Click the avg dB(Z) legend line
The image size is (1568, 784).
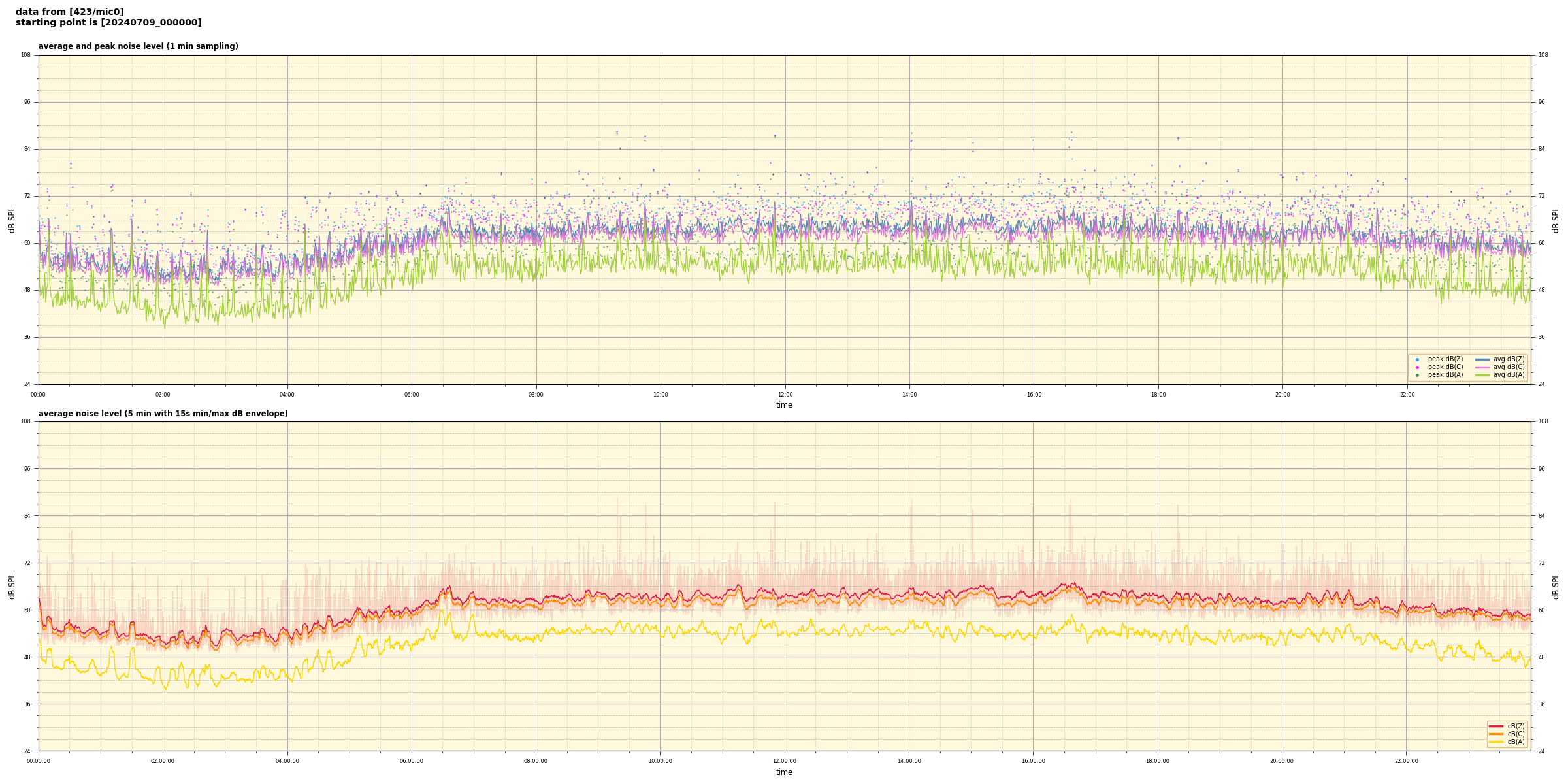point(1482,359)
